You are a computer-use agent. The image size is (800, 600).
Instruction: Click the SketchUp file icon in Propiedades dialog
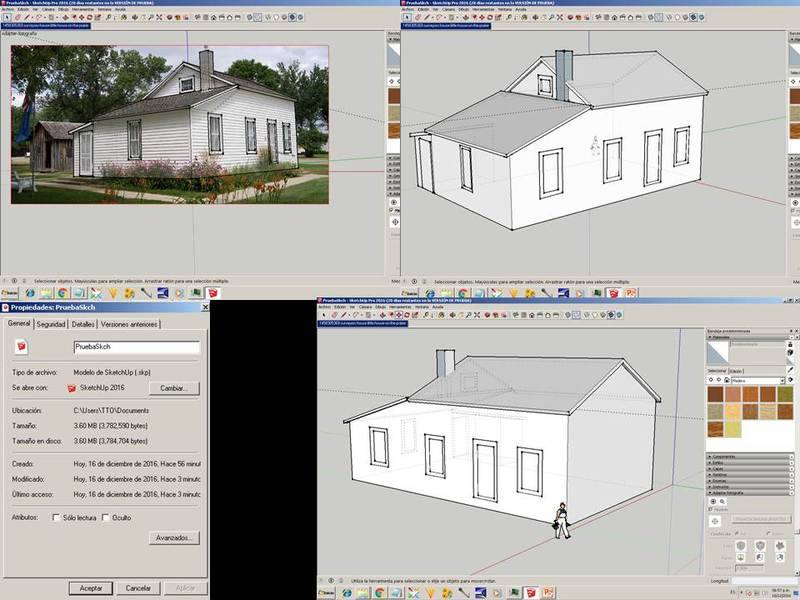[19, 347]
